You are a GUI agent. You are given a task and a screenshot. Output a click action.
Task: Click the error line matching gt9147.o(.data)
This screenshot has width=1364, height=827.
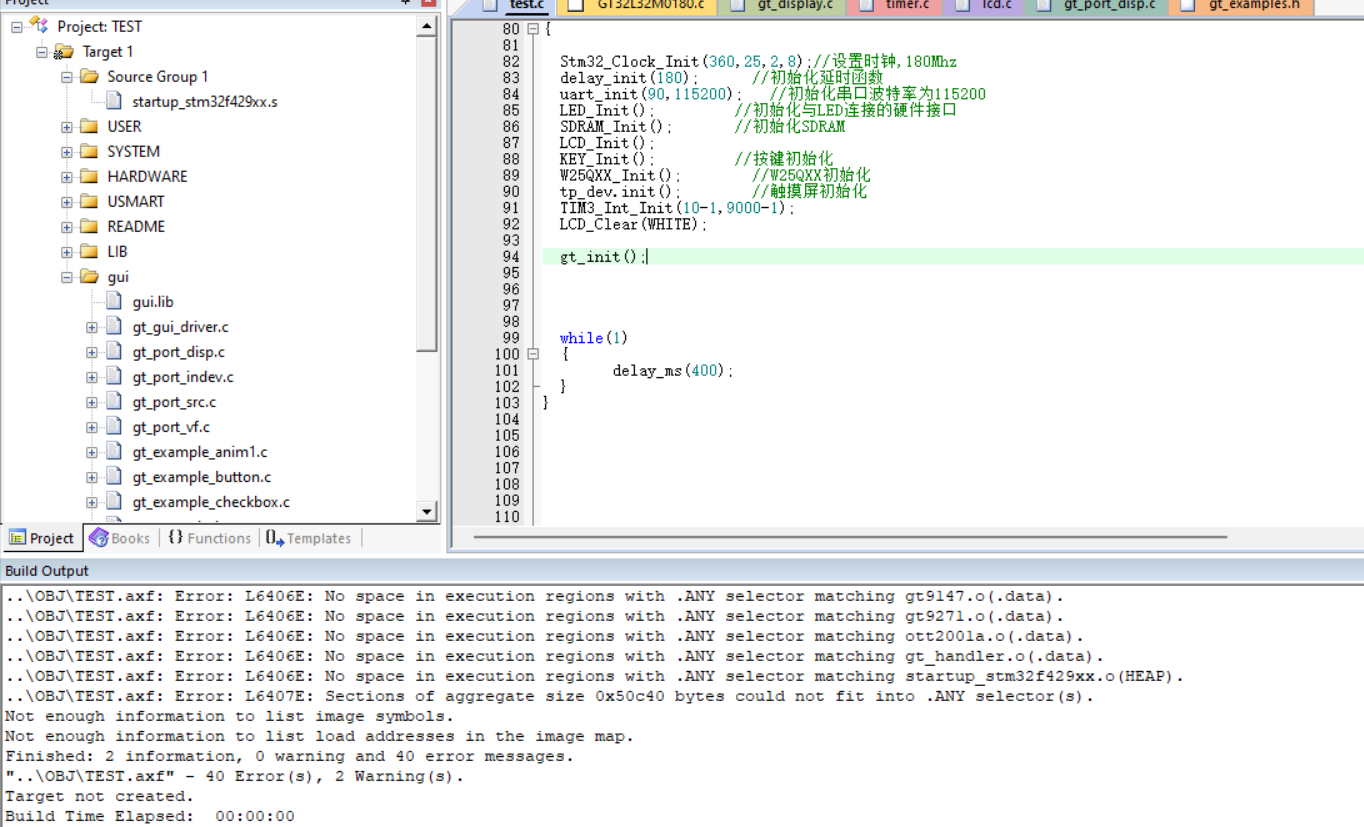pyautogui.click(x=534, y=596)
